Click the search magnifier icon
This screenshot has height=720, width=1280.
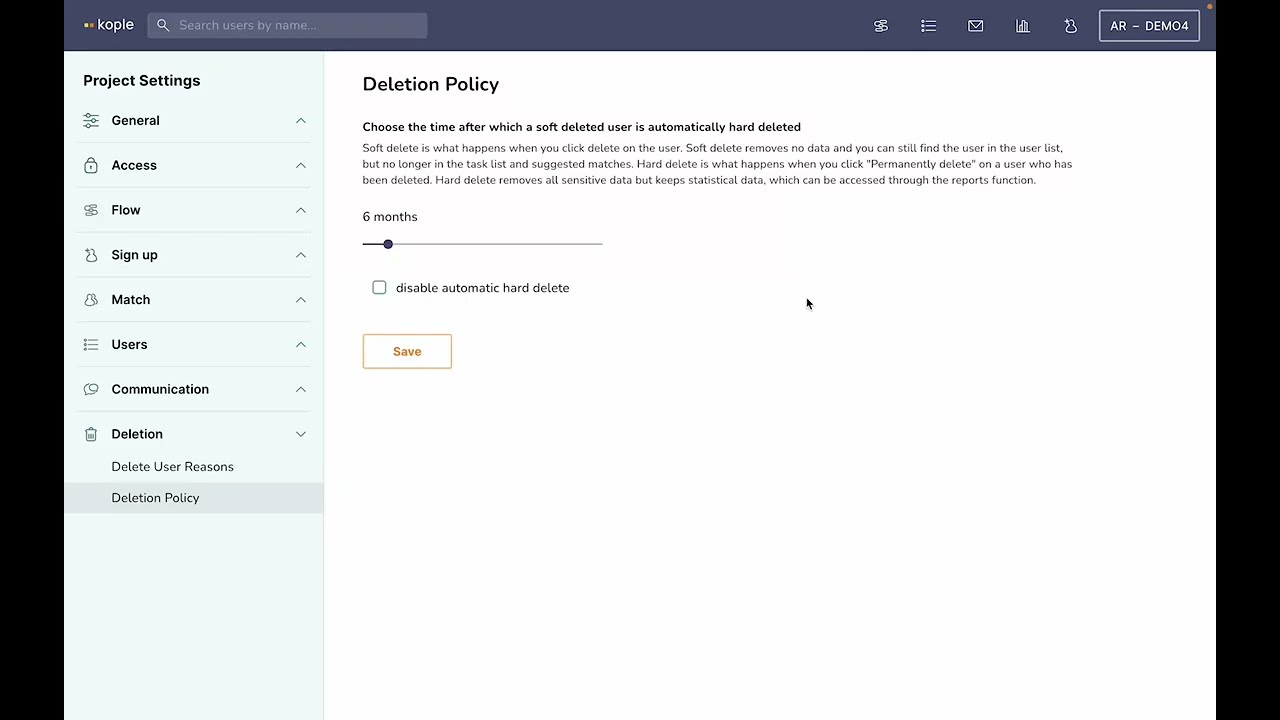pyautogui.click(x=163, y=26)
